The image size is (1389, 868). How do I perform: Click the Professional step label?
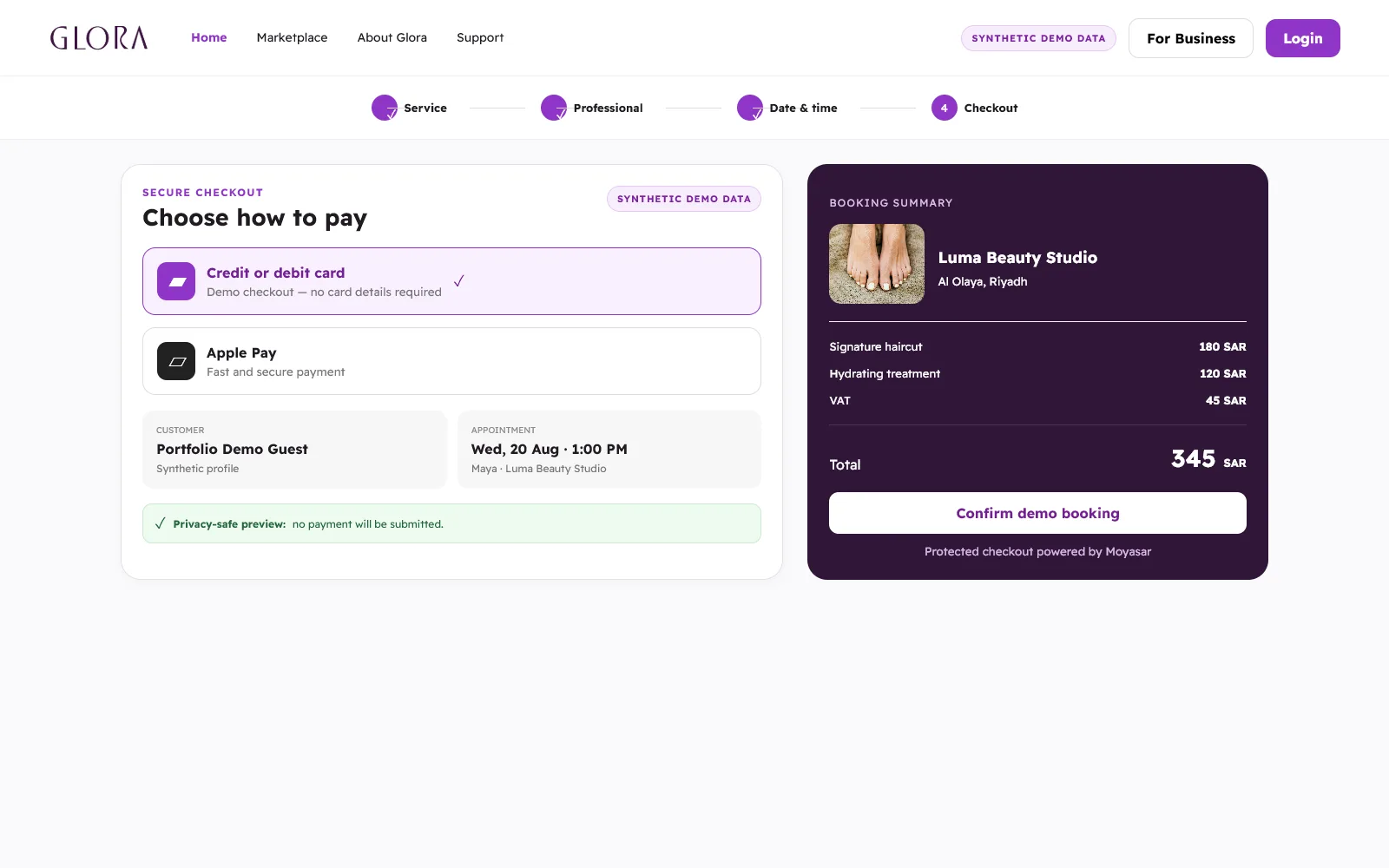[609, 108]
